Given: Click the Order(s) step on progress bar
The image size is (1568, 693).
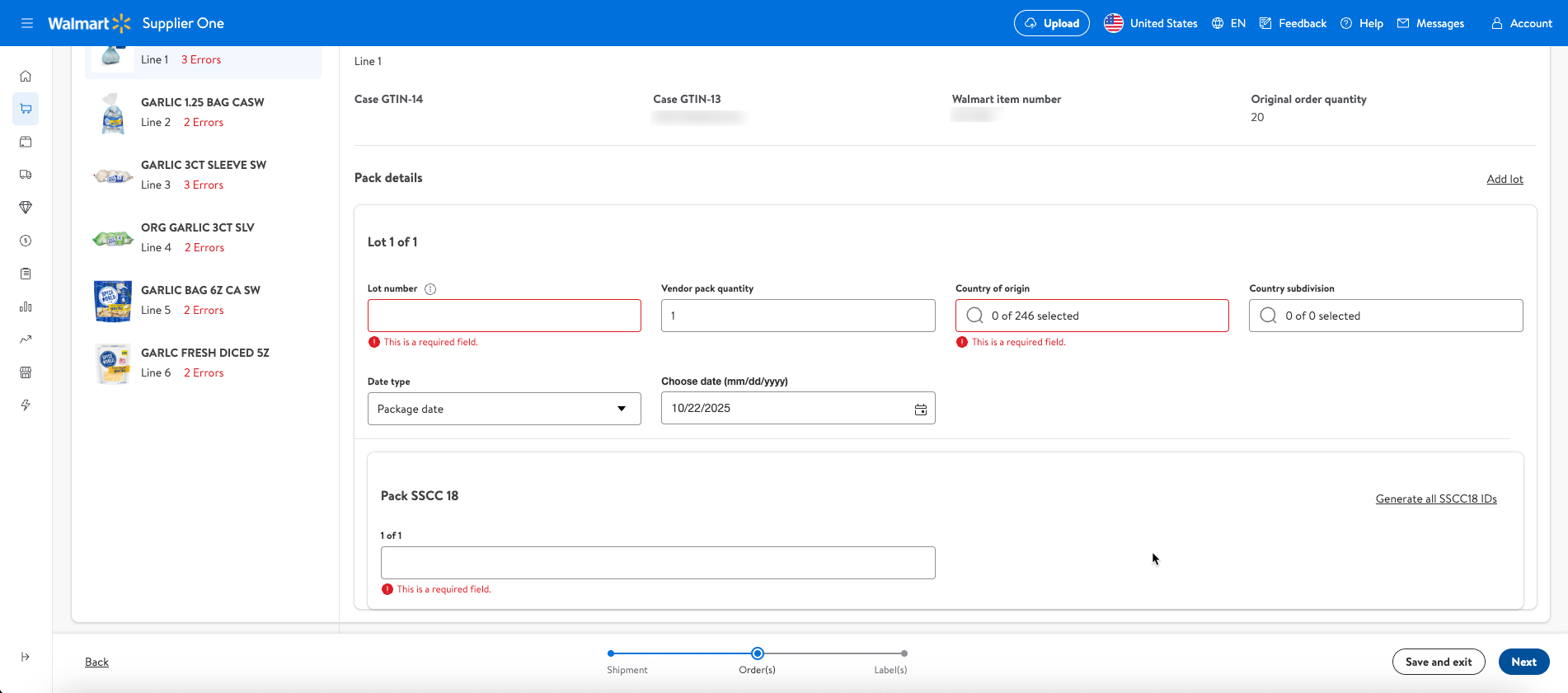Looking at the screenshot, I should [757, 653].
